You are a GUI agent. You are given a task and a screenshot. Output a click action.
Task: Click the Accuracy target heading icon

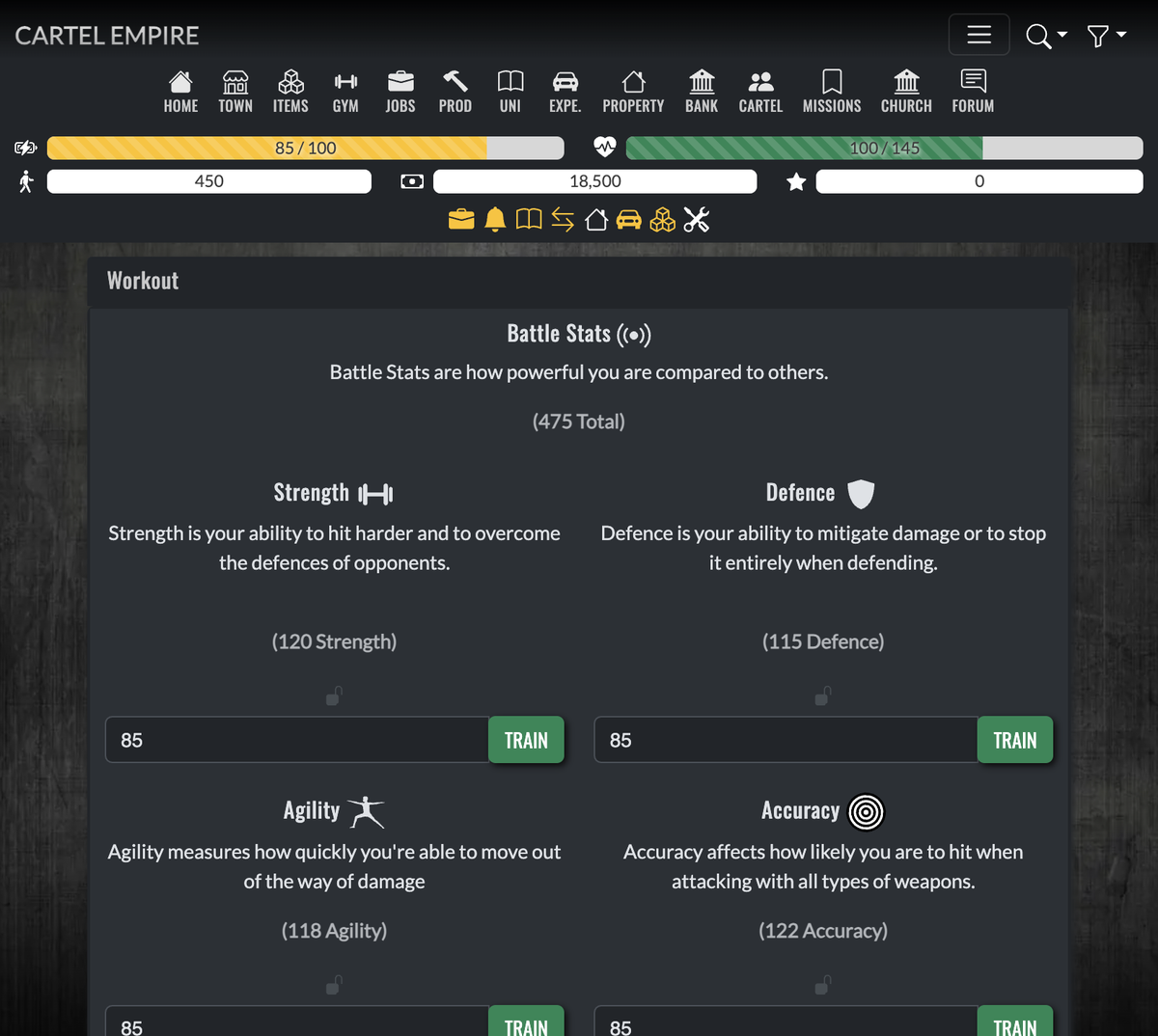click(x=867, y=812)
